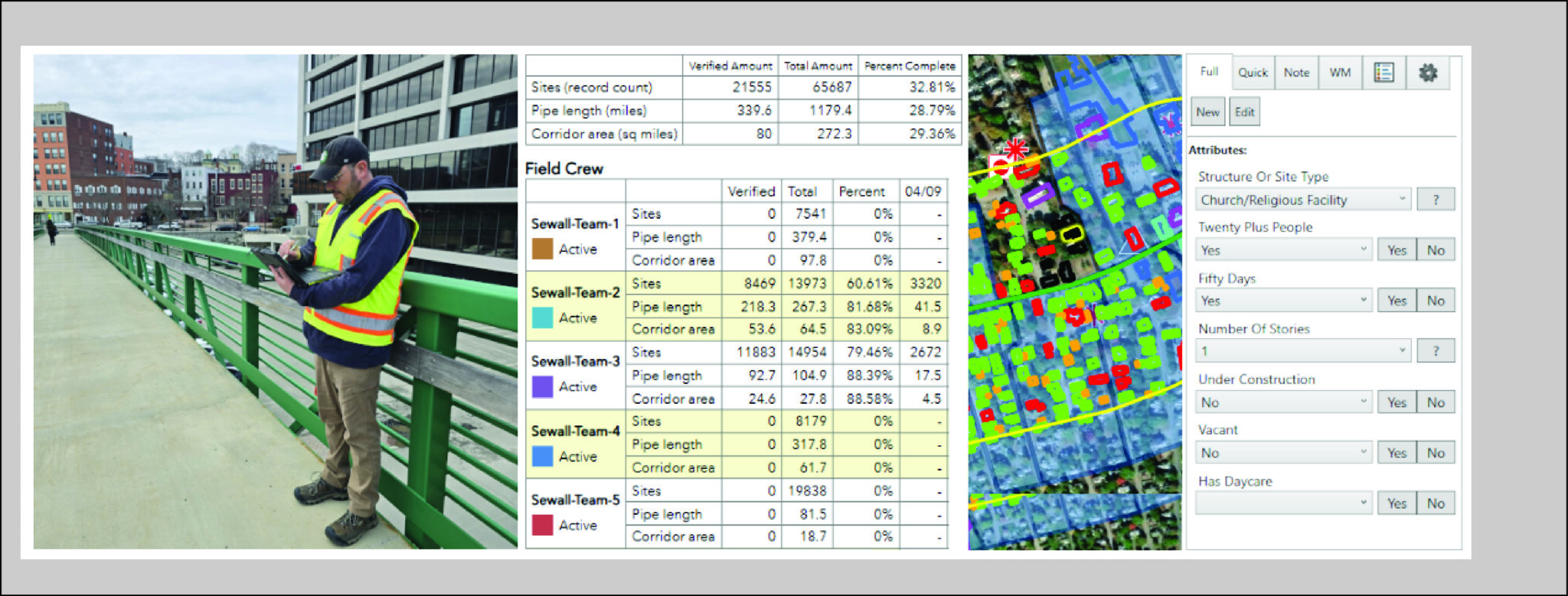Select Sewall-Team-1 brown color swatch
1568x596 pixels.
click(x=542, y=249)
